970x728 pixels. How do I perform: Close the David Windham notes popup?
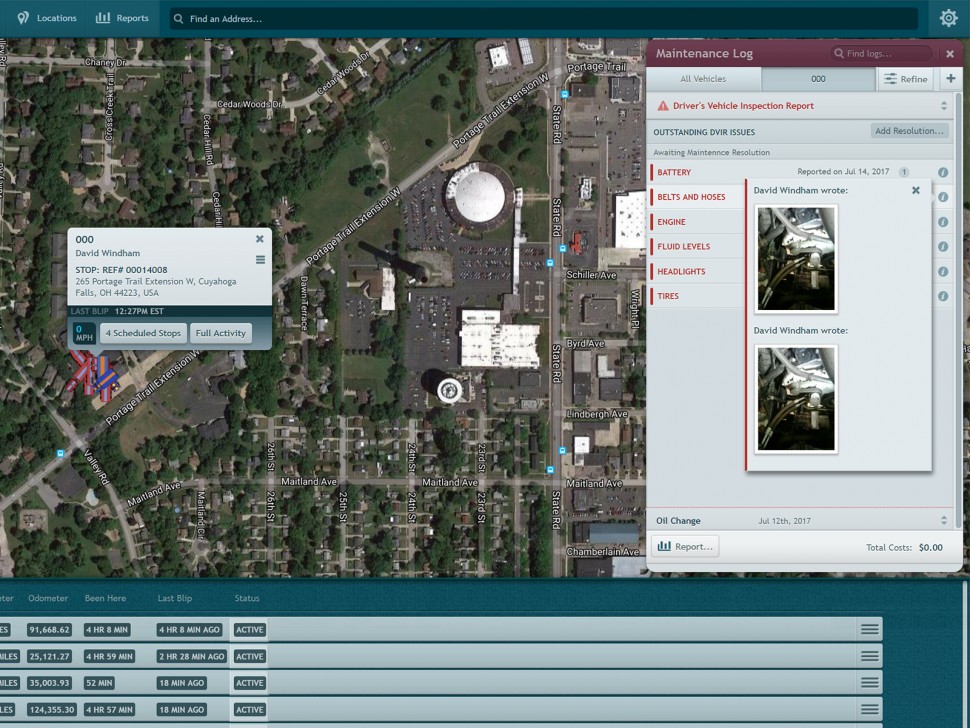[916, 191]
